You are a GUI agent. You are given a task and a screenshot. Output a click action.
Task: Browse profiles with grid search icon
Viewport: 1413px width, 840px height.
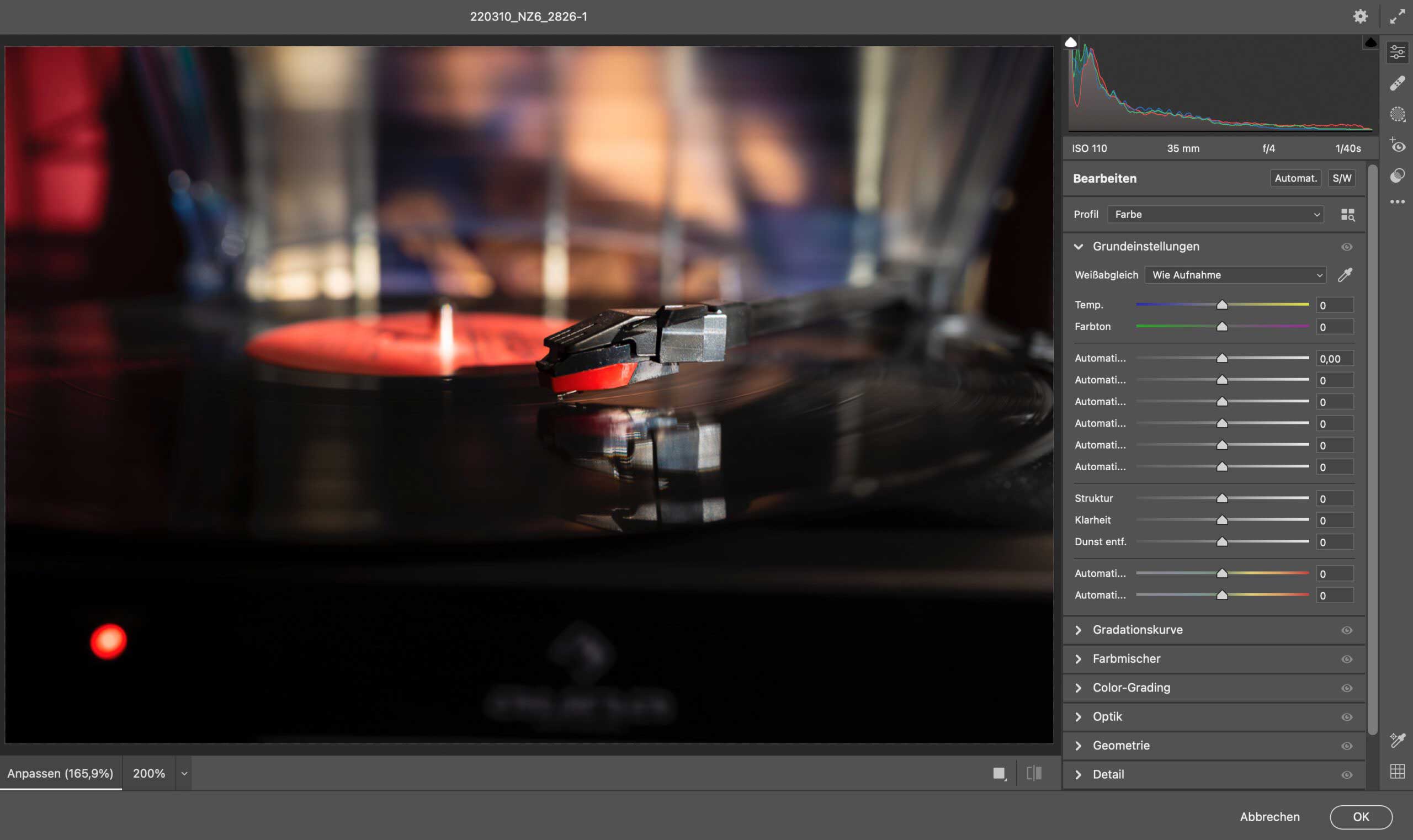click(1347, 215)
